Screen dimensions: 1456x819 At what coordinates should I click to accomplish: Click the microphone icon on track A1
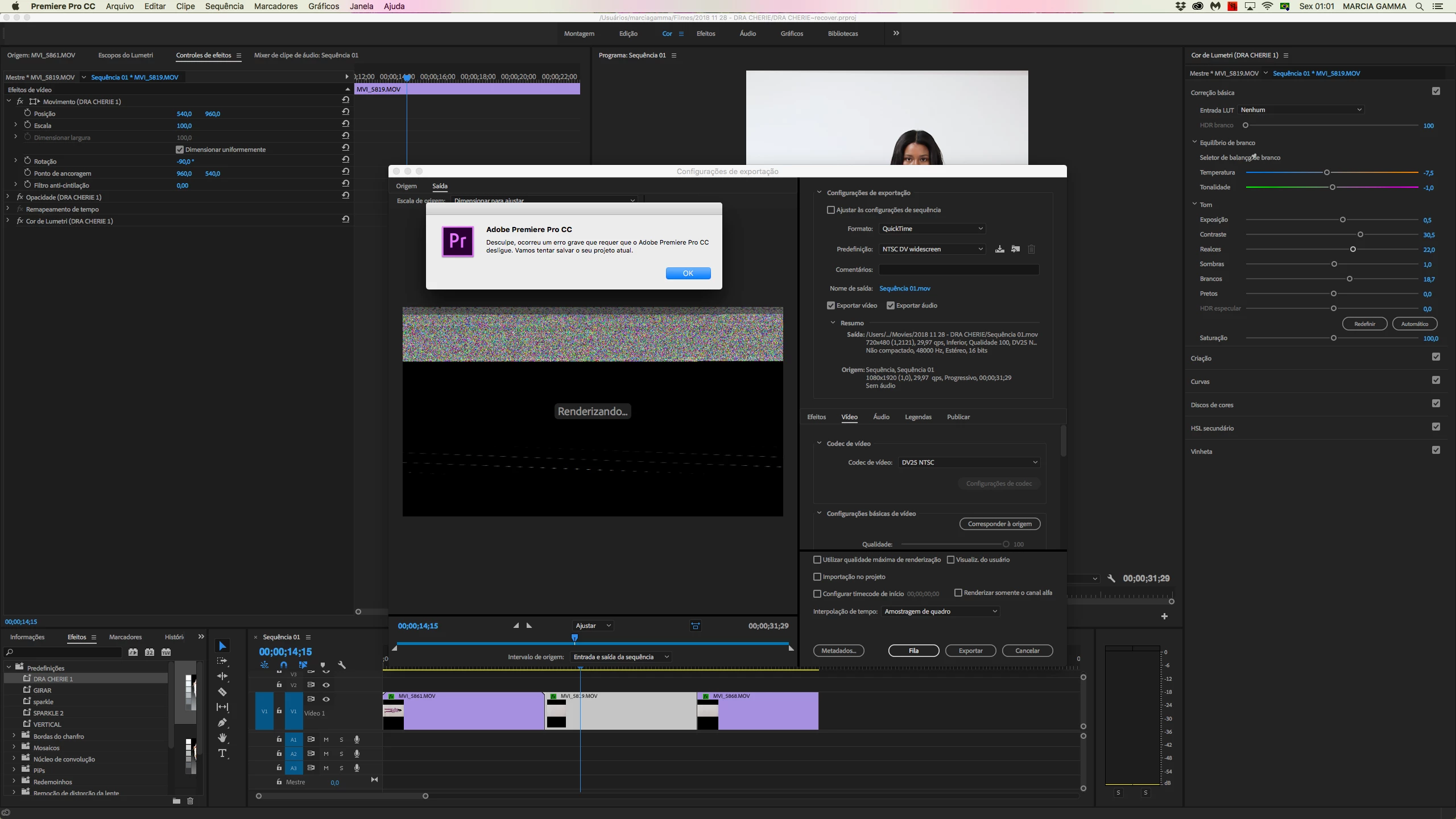357,739
